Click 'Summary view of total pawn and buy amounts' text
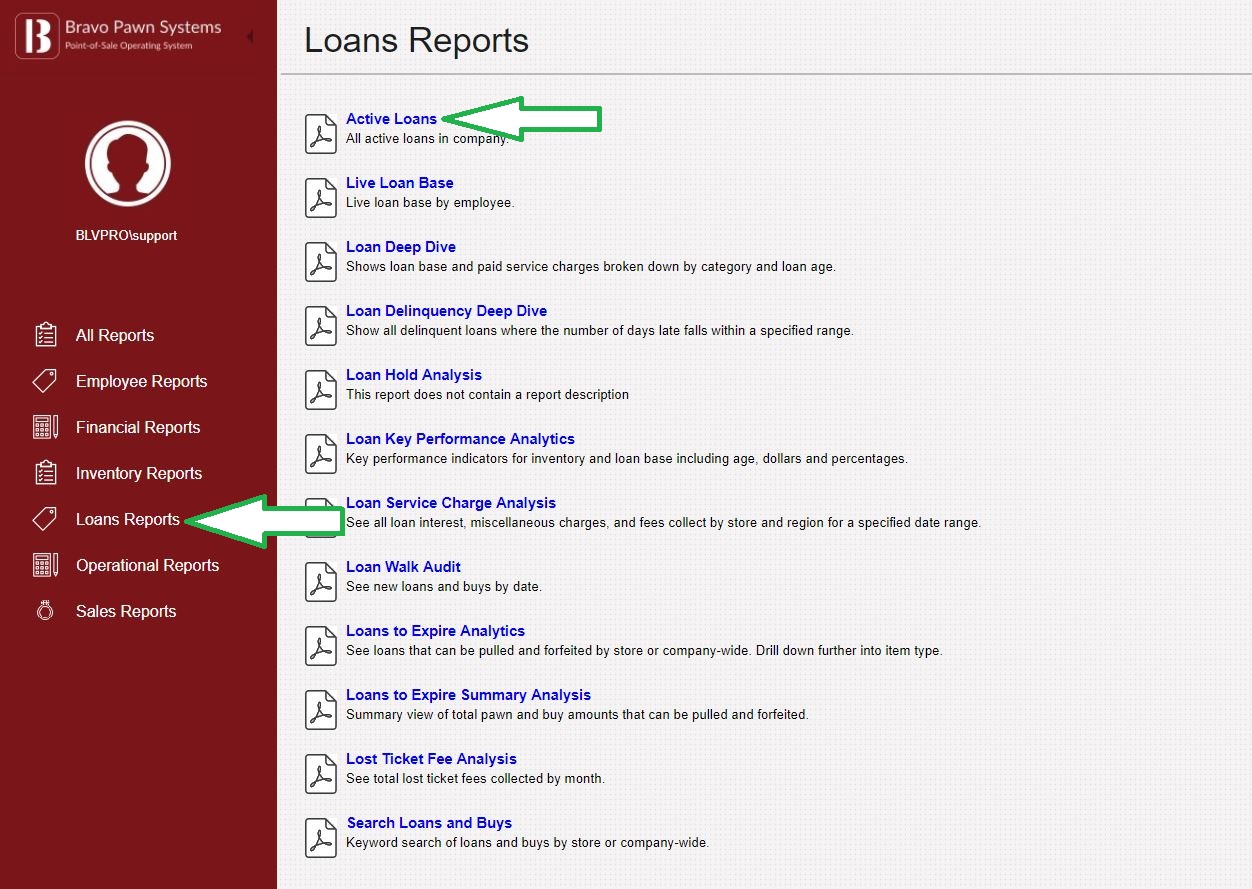 coord(577,715)
